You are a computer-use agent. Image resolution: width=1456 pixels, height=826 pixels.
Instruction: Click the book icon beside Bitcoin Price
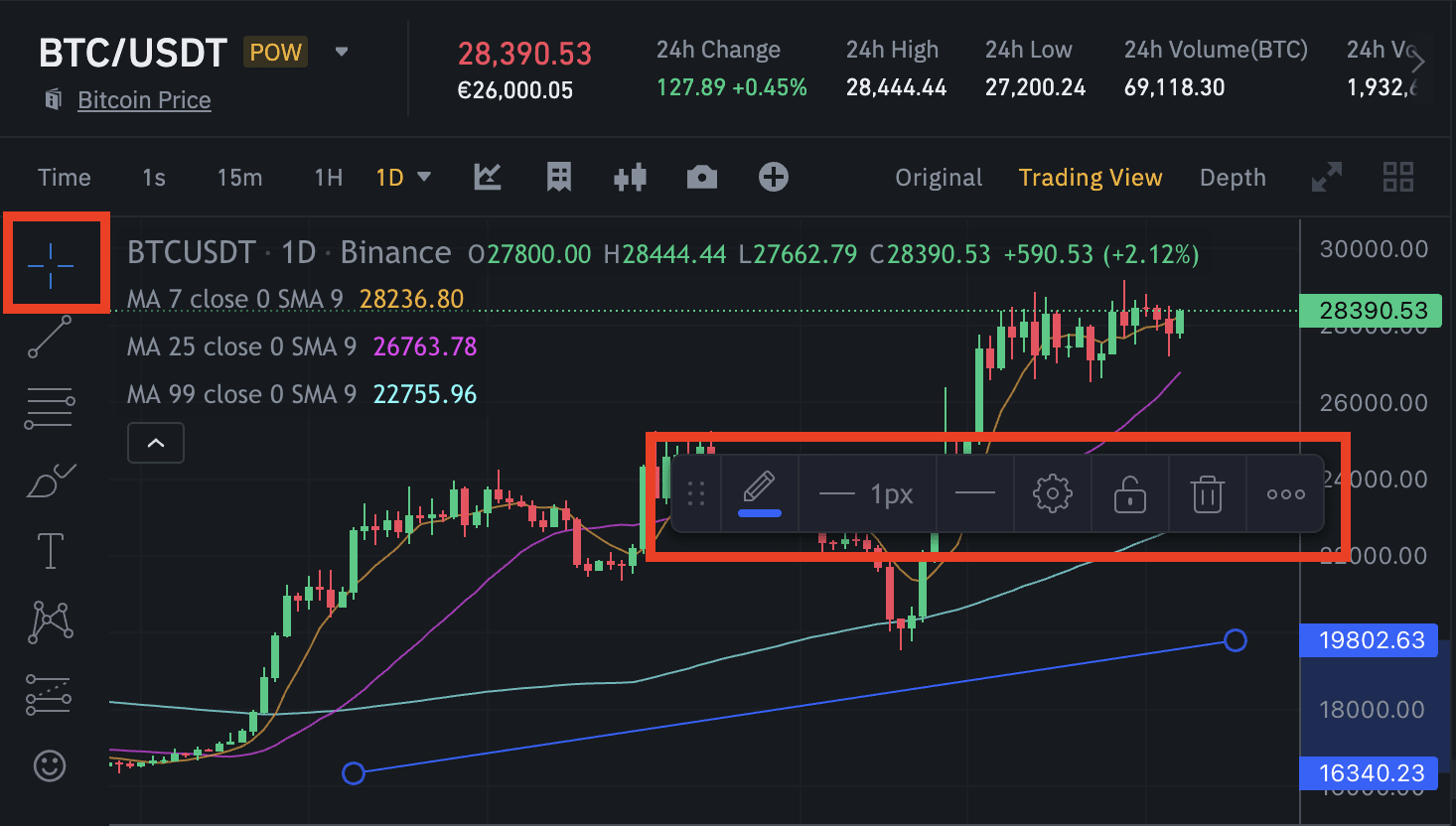tap(54, 99)
